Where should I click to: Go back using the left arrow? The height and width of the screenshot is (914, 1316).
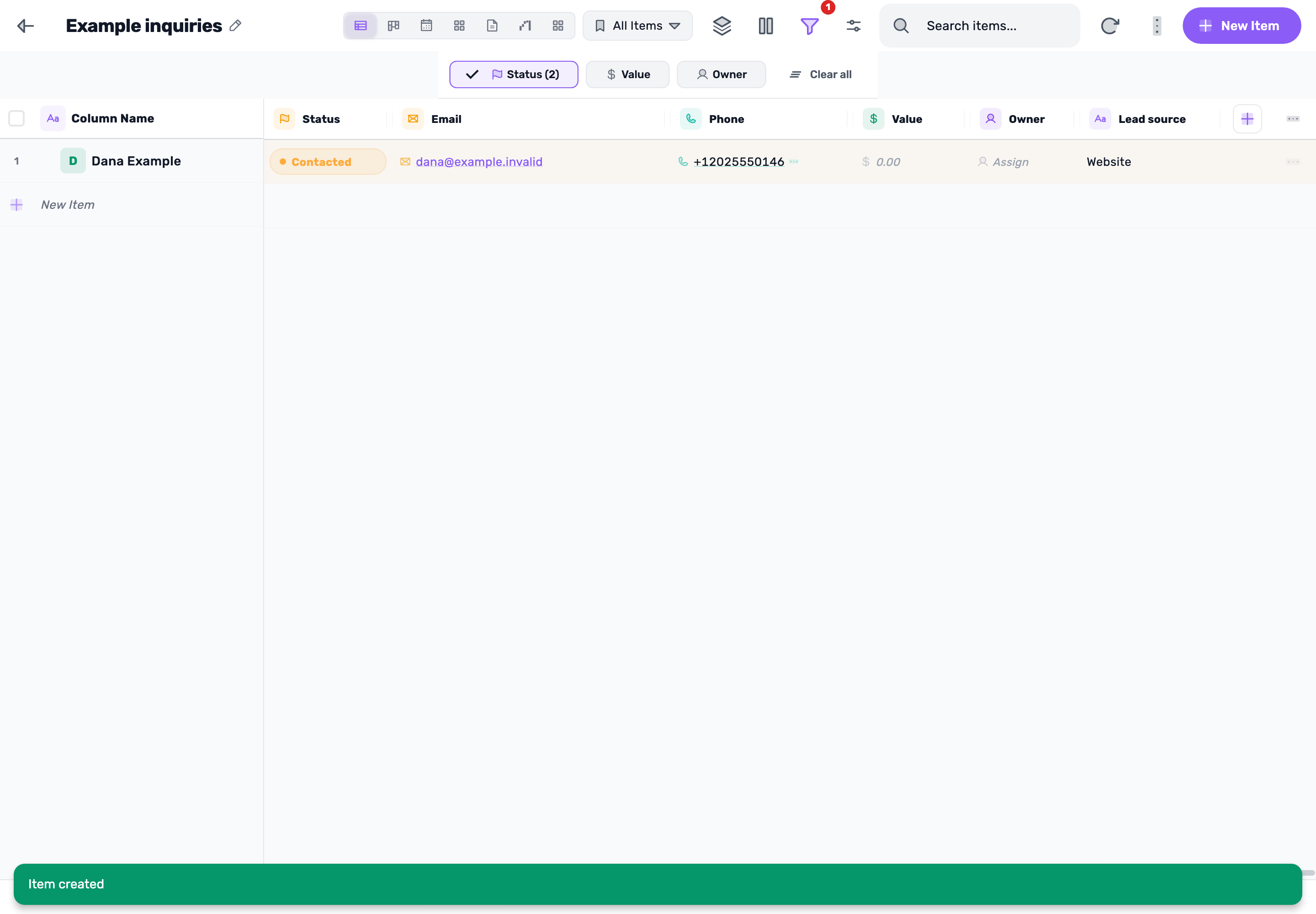point(26,26)
